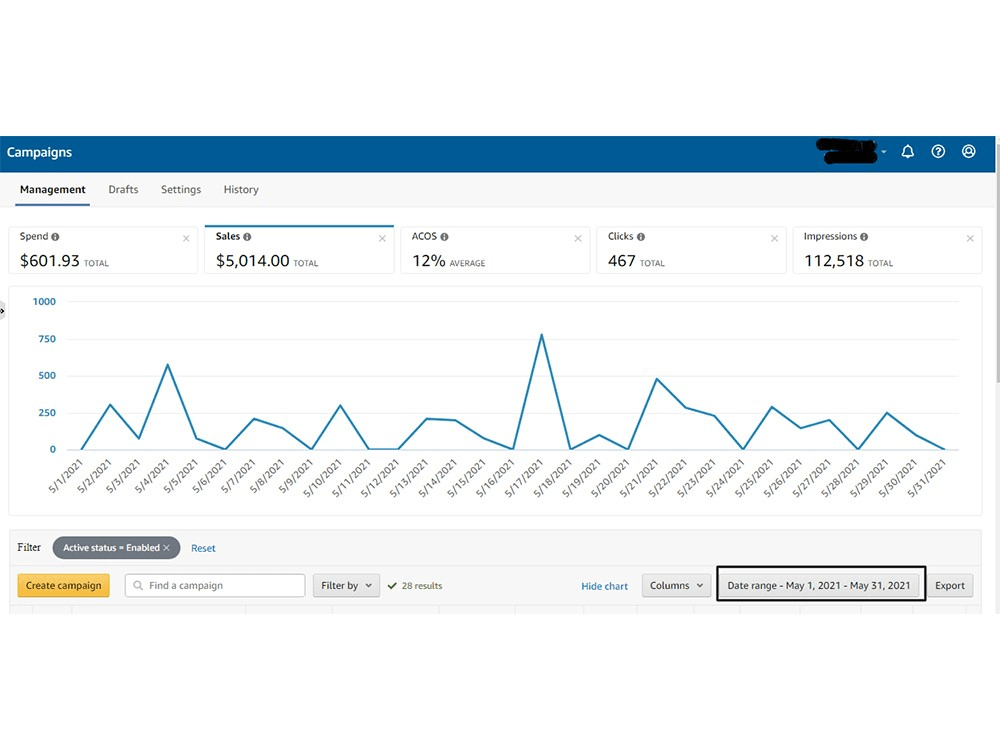
Task: Click the Hide chart link
Action: [604, 586]
